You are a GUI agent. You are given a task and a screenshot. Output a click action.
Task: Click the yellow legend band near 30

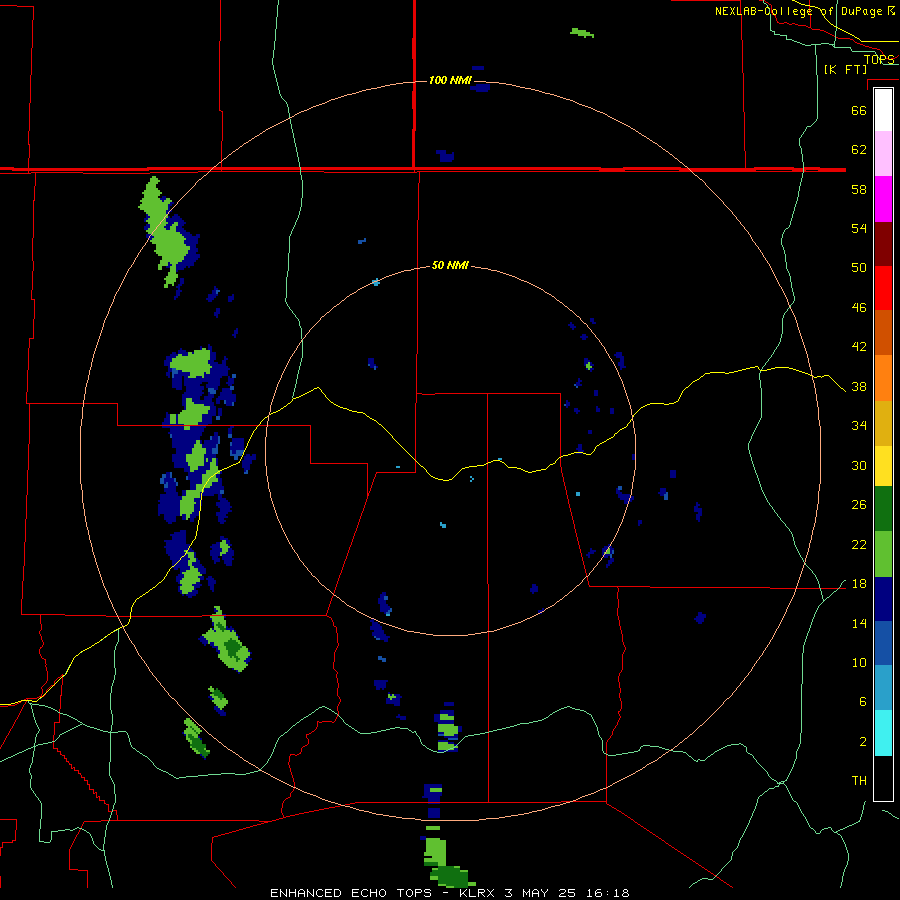(x=883, y=466)
